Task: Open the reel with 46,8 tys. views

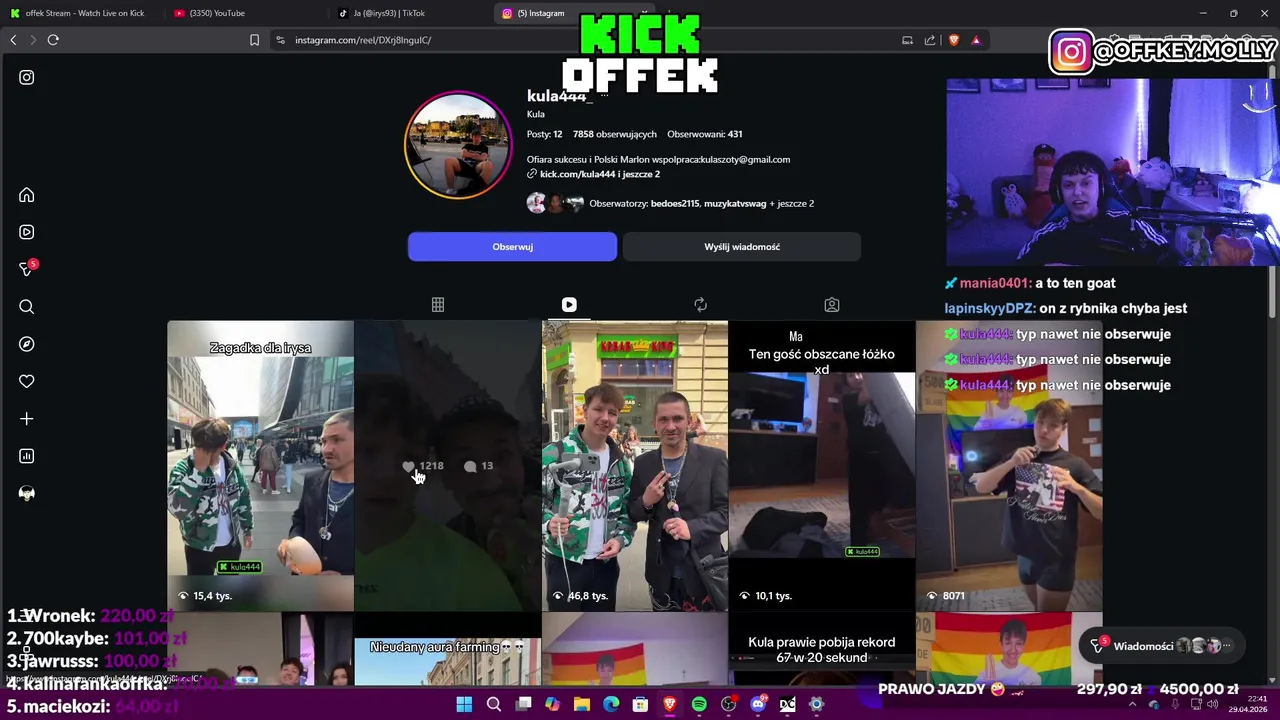Action: (x=635, y=466)
